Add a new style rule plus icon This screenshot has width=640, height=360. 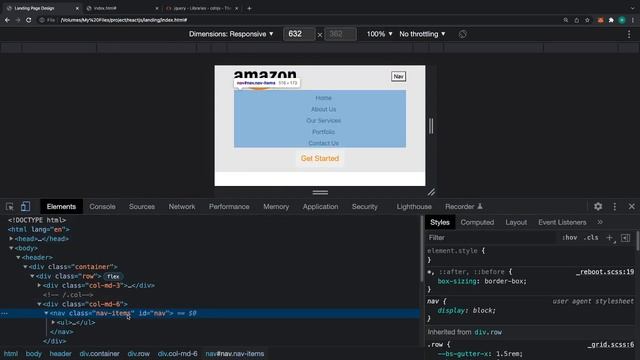click(610, 238)
